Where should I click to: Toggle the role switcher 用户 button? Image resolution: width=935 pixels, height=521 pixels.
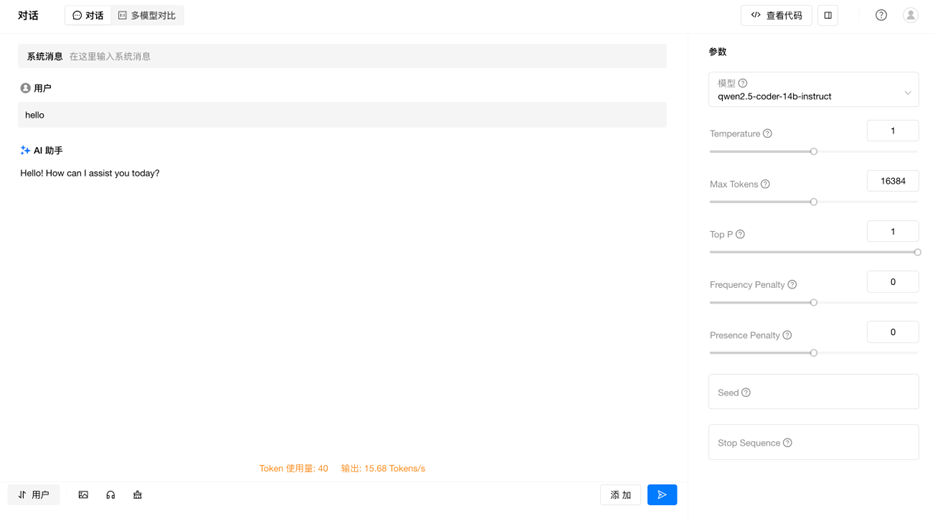click(x=33, y=495)
